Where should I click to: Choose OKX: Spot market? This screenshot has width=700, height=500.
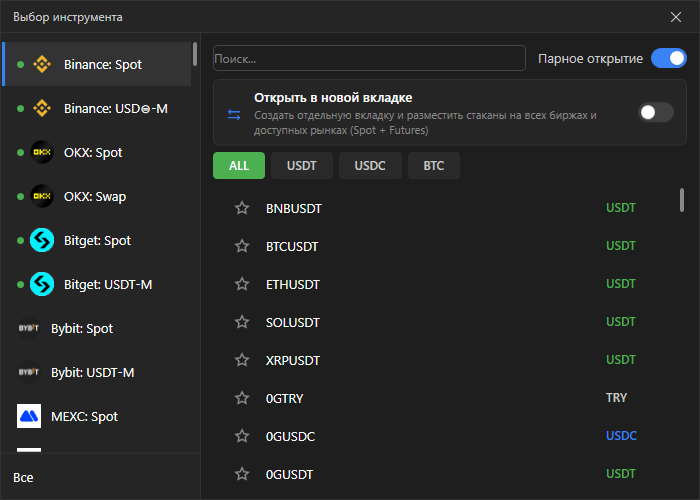tap(97, 152)
